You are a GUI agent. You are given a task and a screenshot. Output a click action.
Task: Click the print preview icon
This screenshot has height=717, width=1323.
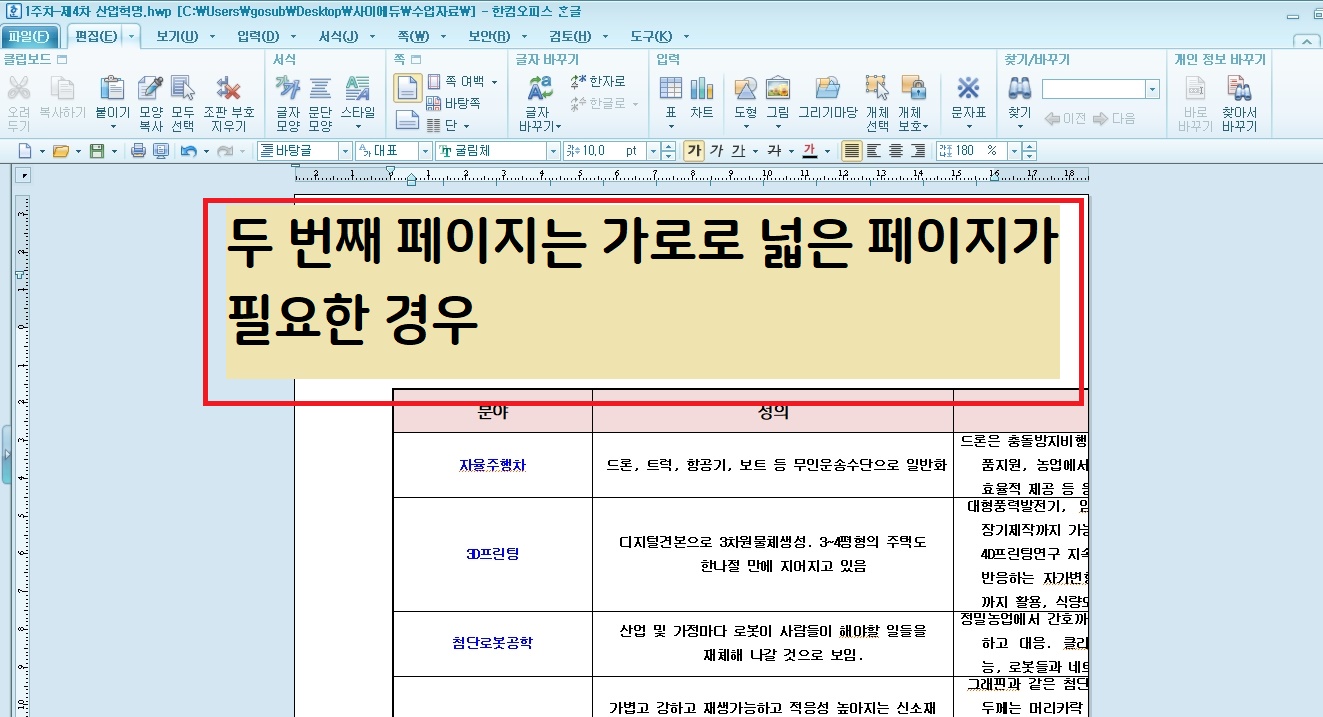[160, 151]
